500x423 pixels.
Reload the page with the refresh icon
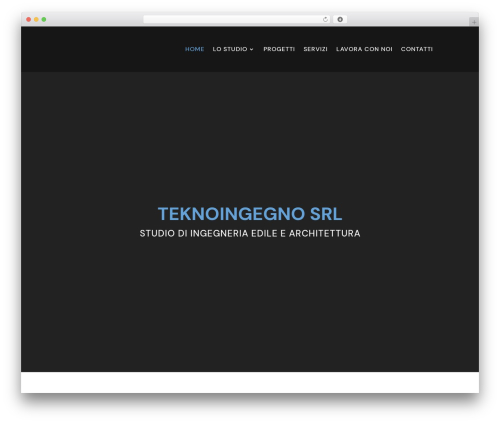325,19
